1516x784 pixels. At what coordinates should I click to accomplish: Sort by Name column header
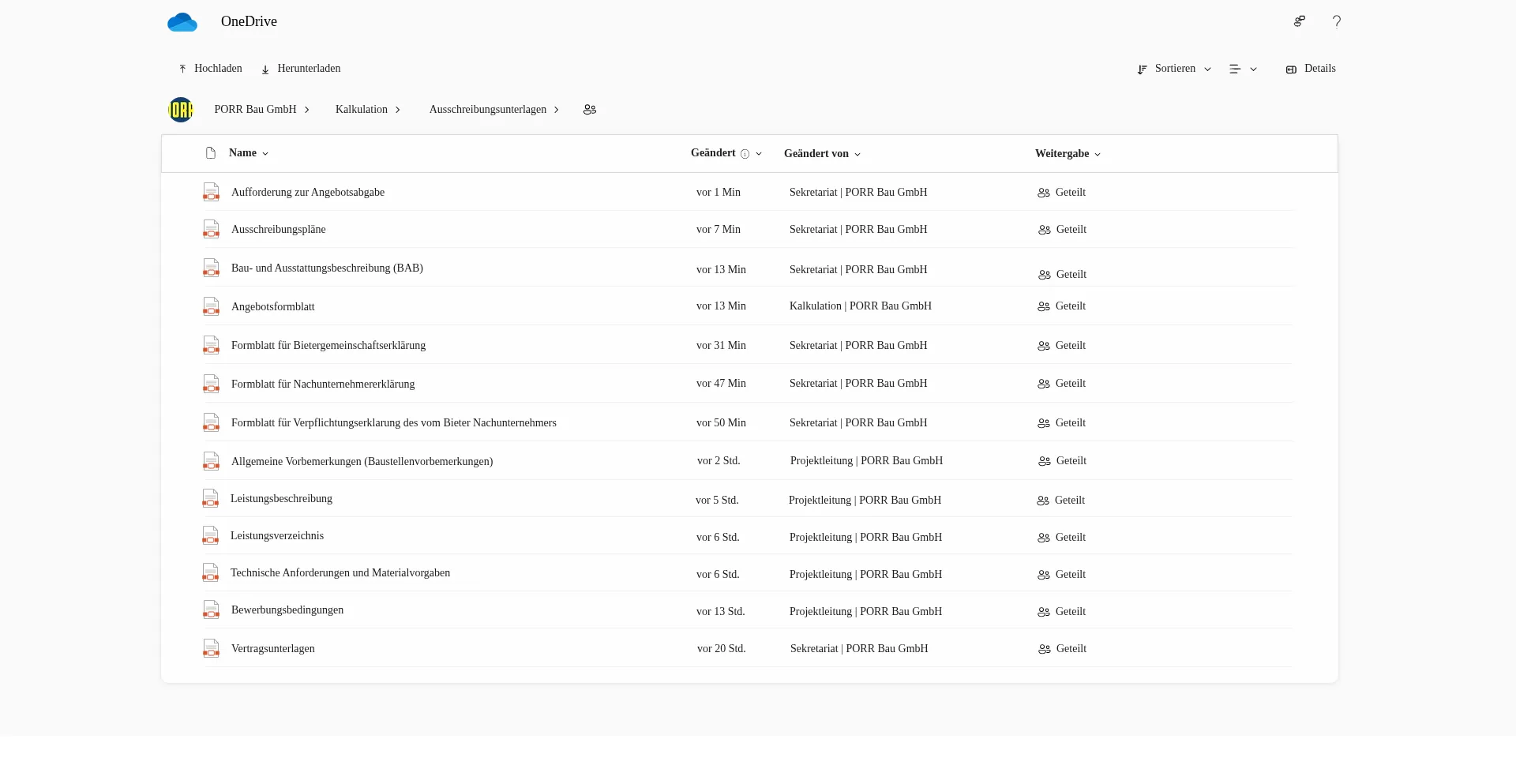pos(248,153)
